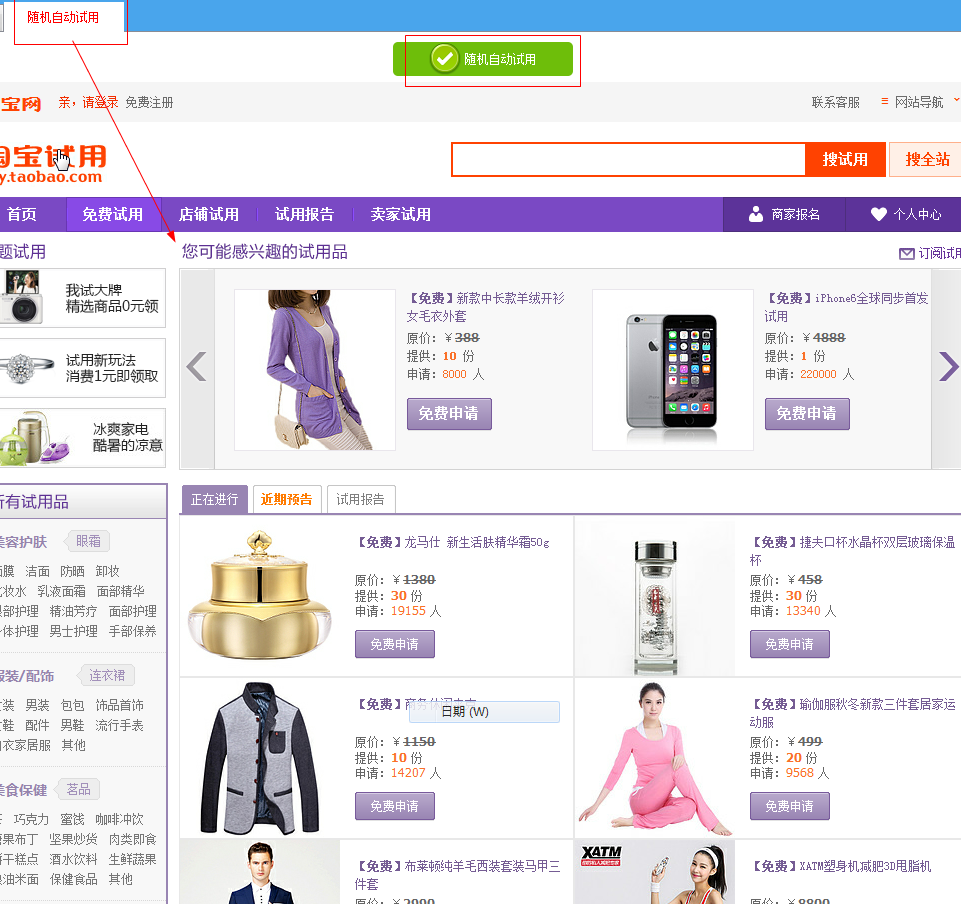This screenshot has width=961, height=904.
Task: Click the 搜全站 button
Action: [x=927, y=159]
